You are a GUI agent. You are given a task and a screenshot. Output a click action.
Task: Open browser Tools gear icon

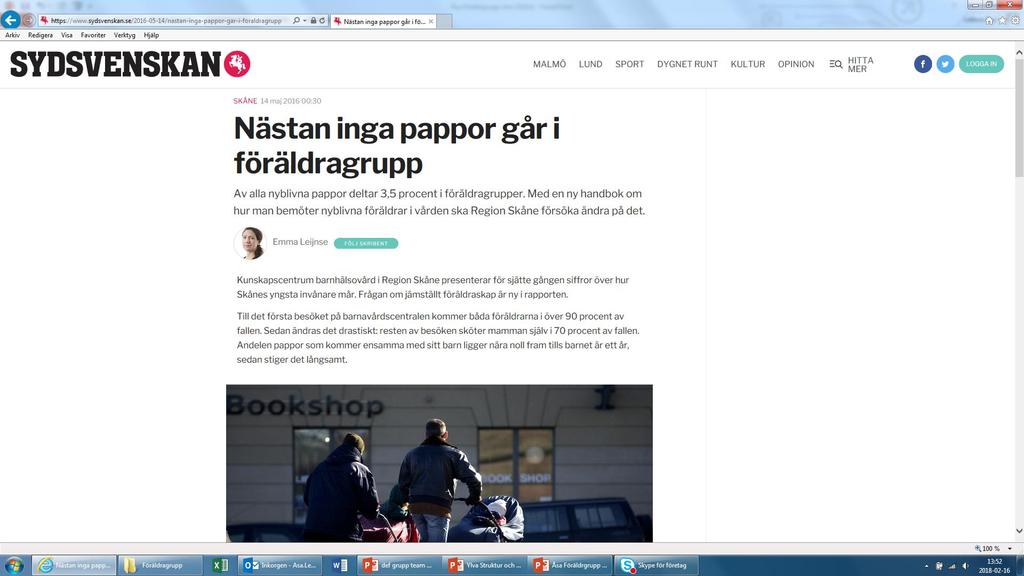coord(1015,21)
